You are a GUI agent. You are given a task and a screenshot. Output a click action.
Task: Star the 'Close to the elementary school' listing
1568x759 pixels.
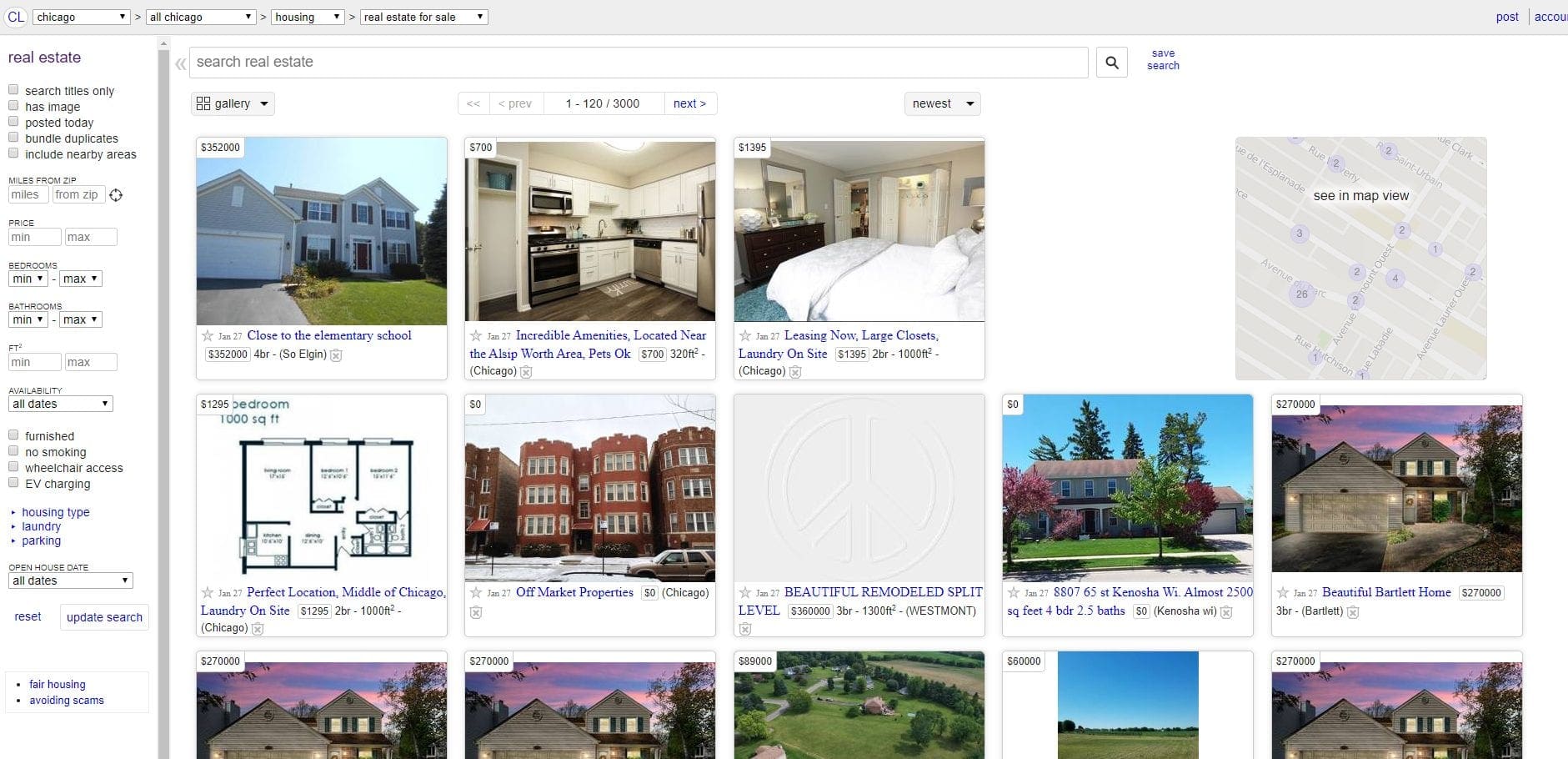pyautogui.click(x=206, y=336)
